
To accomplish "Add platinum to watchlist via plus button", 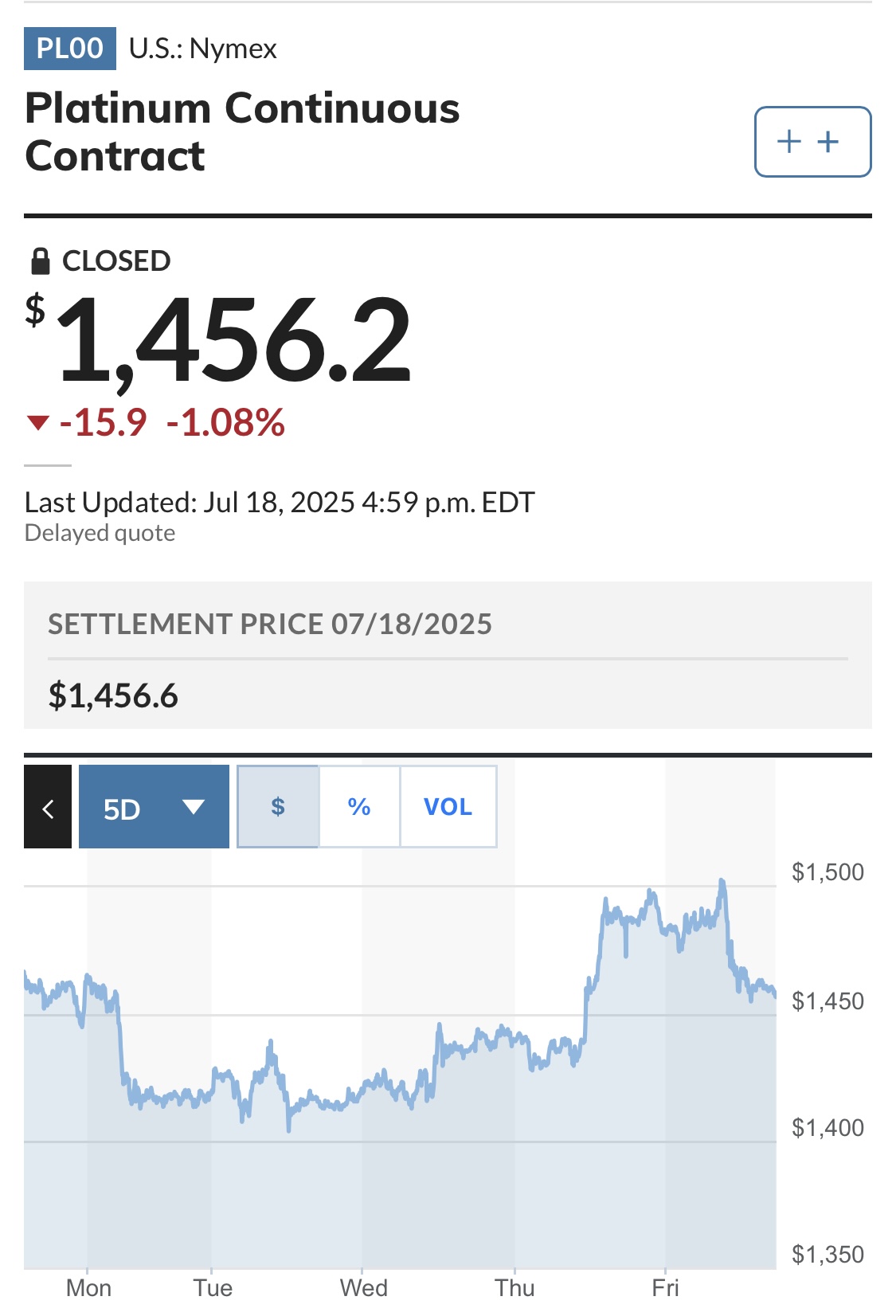I will pos(812,142).
